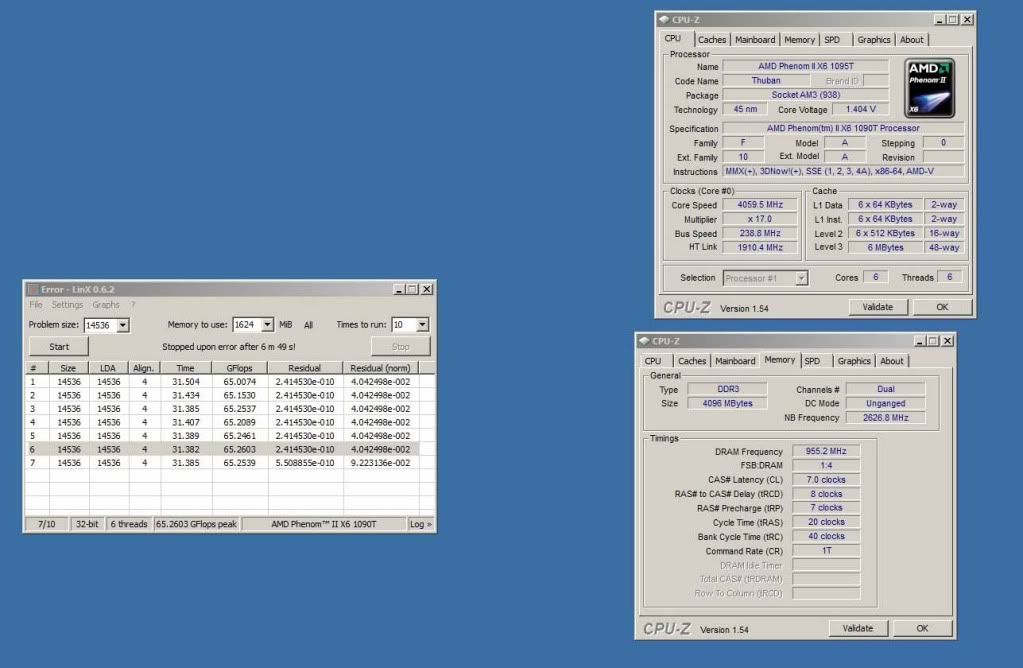Click the Core Voltage value 1.404 V
Screen dimensions: 1023x668
tap(861, 110)
